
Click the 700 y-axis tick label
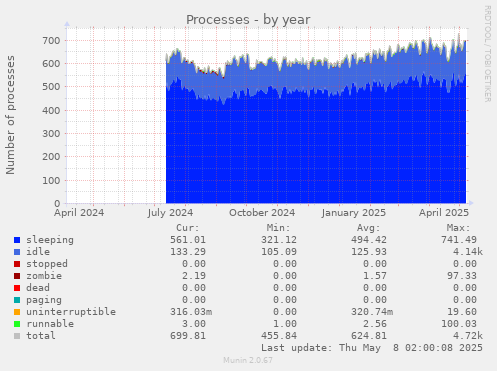click(51, 41)
